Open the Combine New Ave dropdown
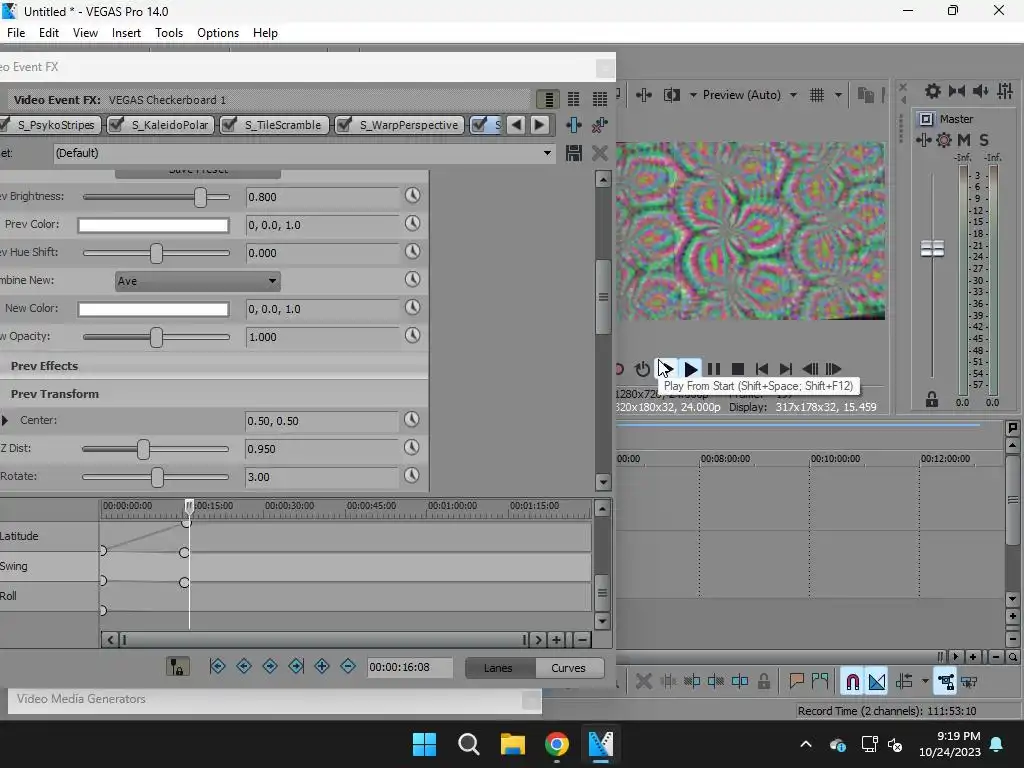 [197, 281]
